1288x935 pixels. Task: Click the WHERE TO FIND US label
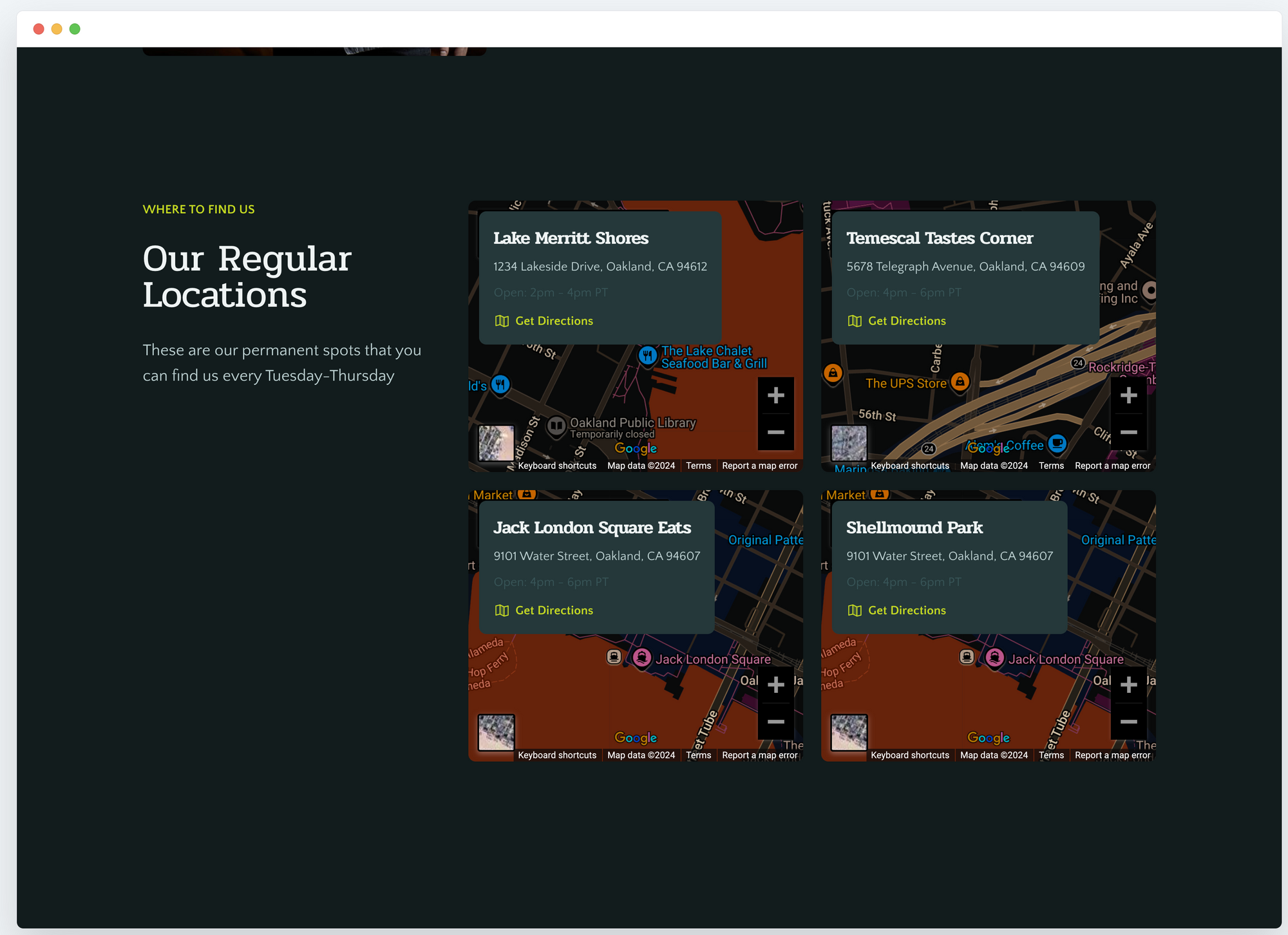pos(198,209)
